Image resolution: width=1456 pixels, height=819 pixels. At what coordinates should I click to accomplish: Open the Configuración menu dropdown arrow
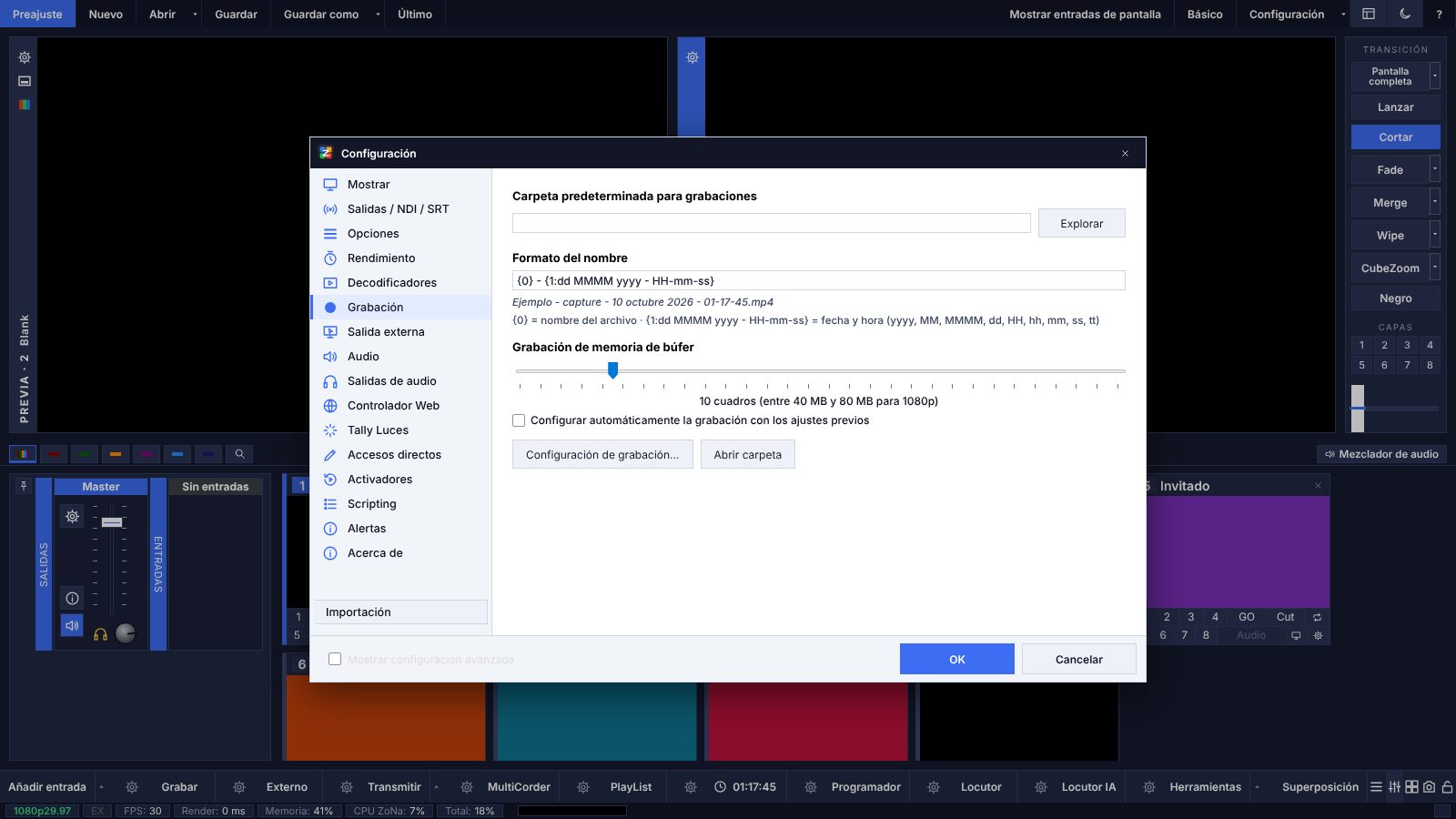click(1343, 14)
